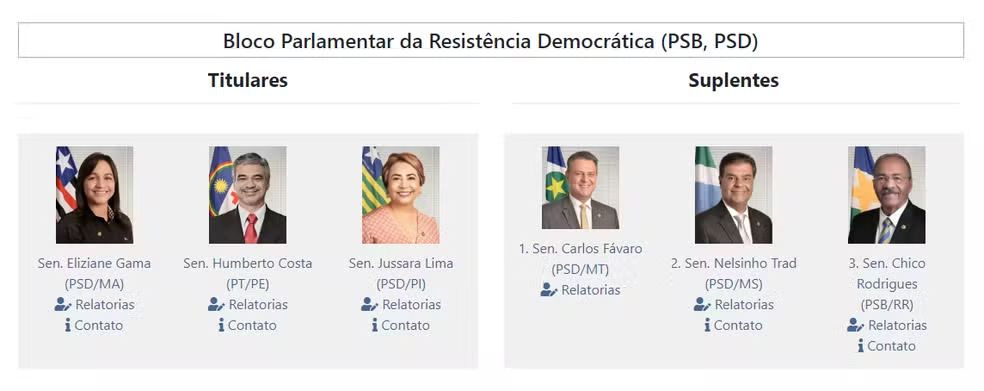Open Sen. Eliziane Gama photo

[94, 195]
